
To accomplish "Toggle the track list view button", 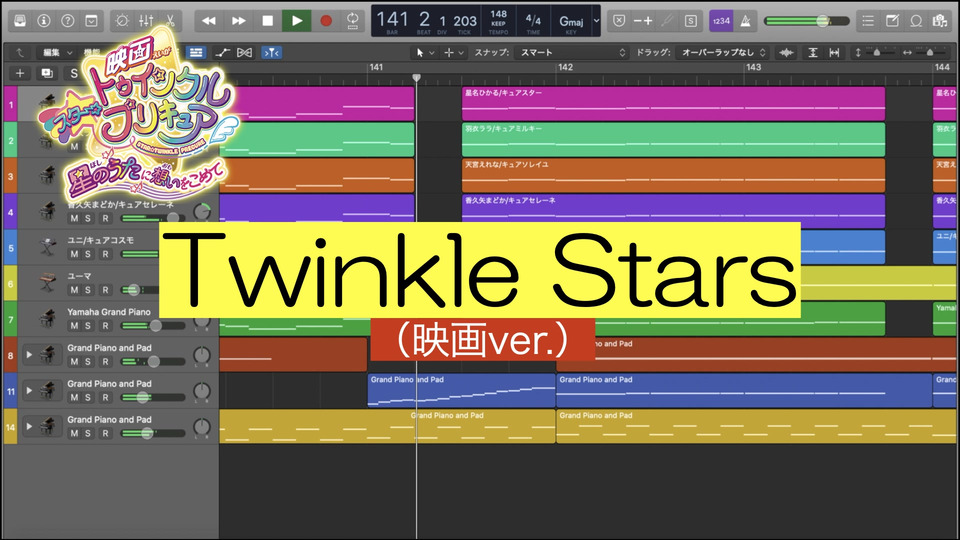I will (196, 53).
